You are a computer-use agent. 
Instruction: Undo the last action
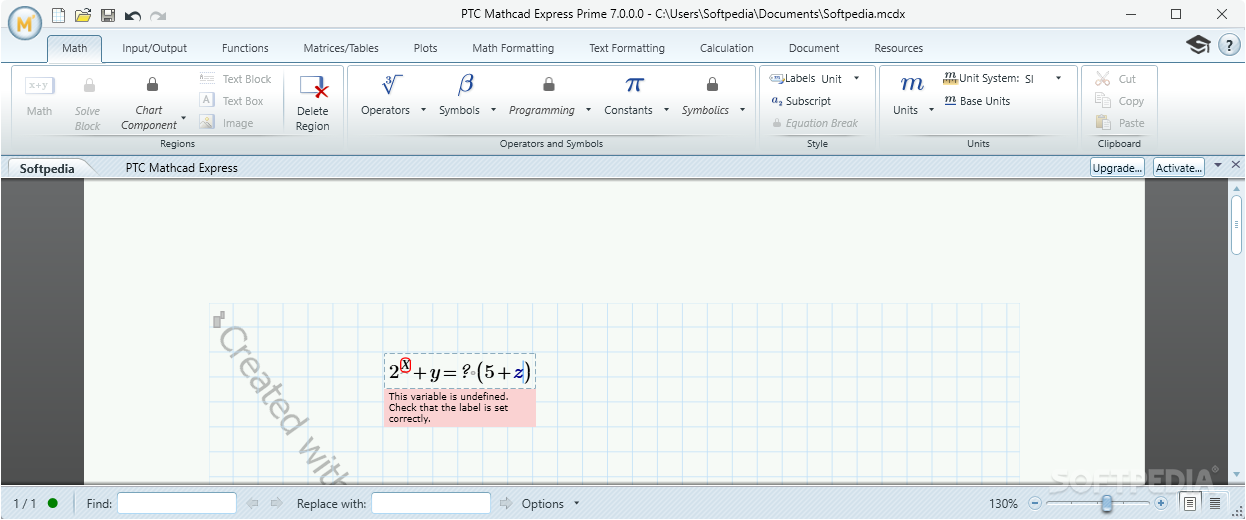[132, 16]
